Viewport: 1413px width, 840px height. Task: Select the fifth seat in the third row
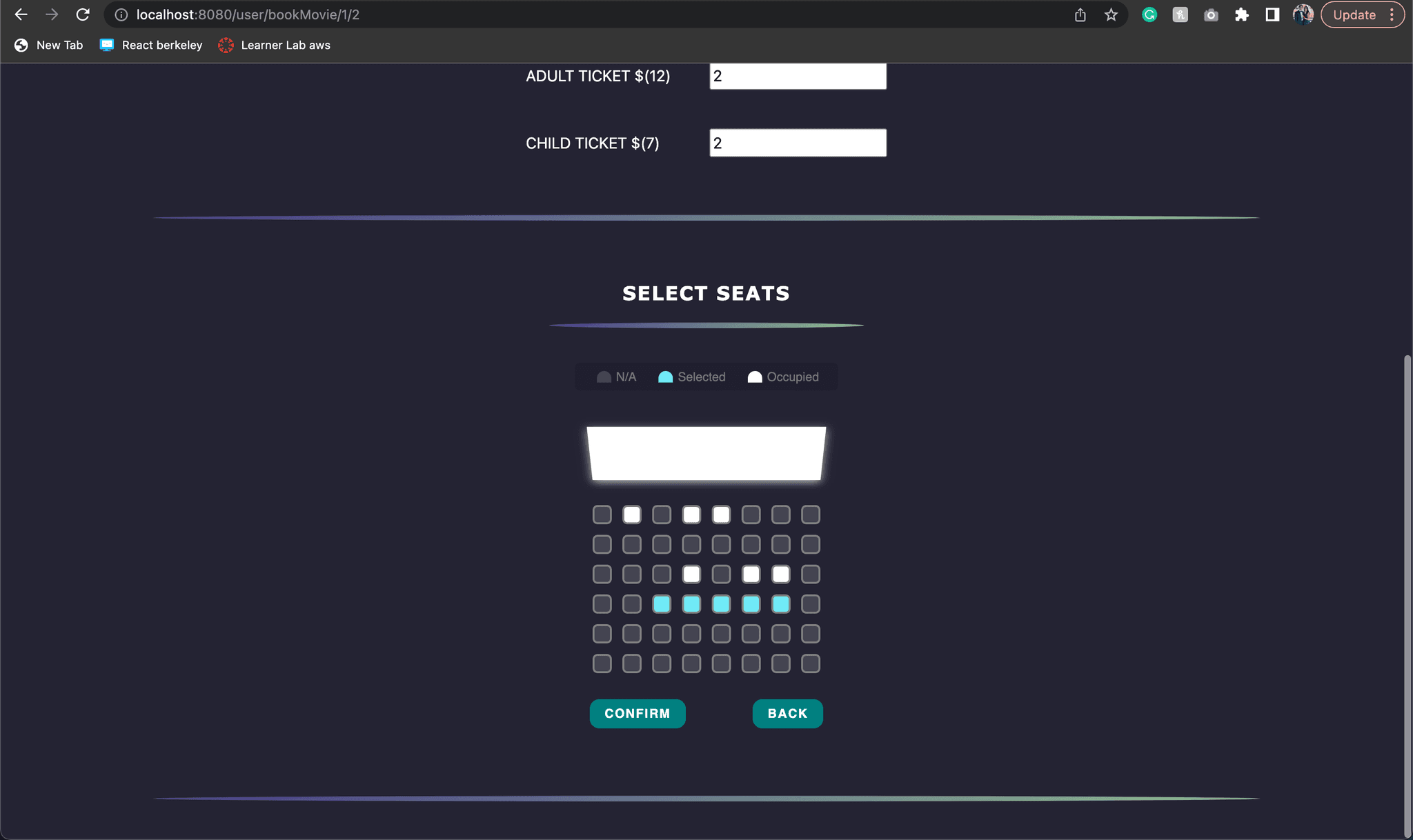(x=721, y=574)
